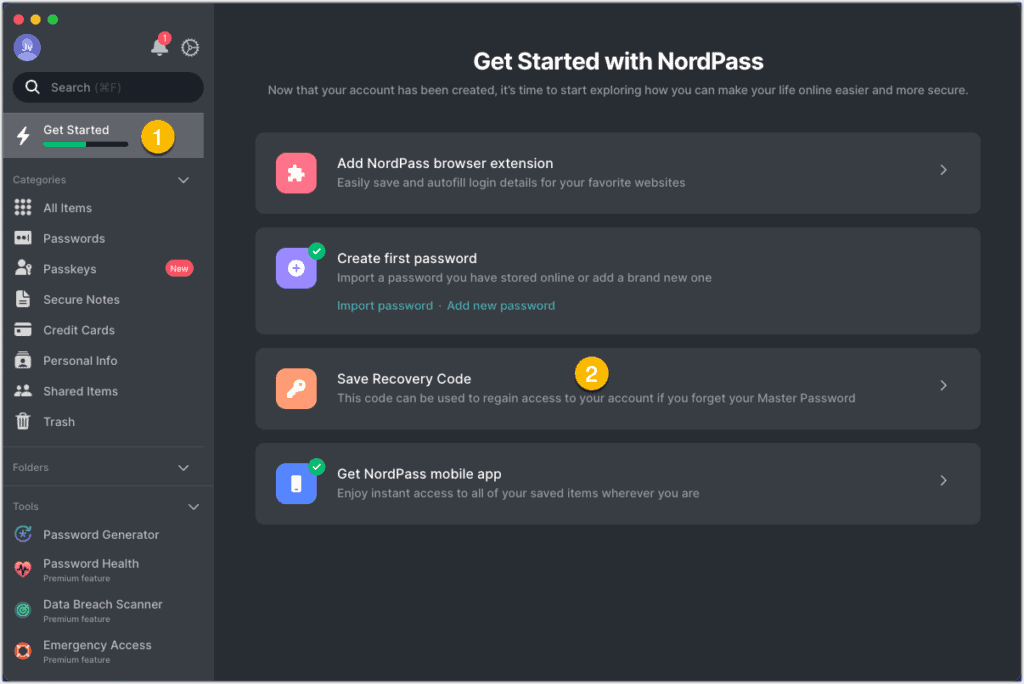
Task: Click the Emergency Access lifebuoy icon
Action: click(23, 651)
